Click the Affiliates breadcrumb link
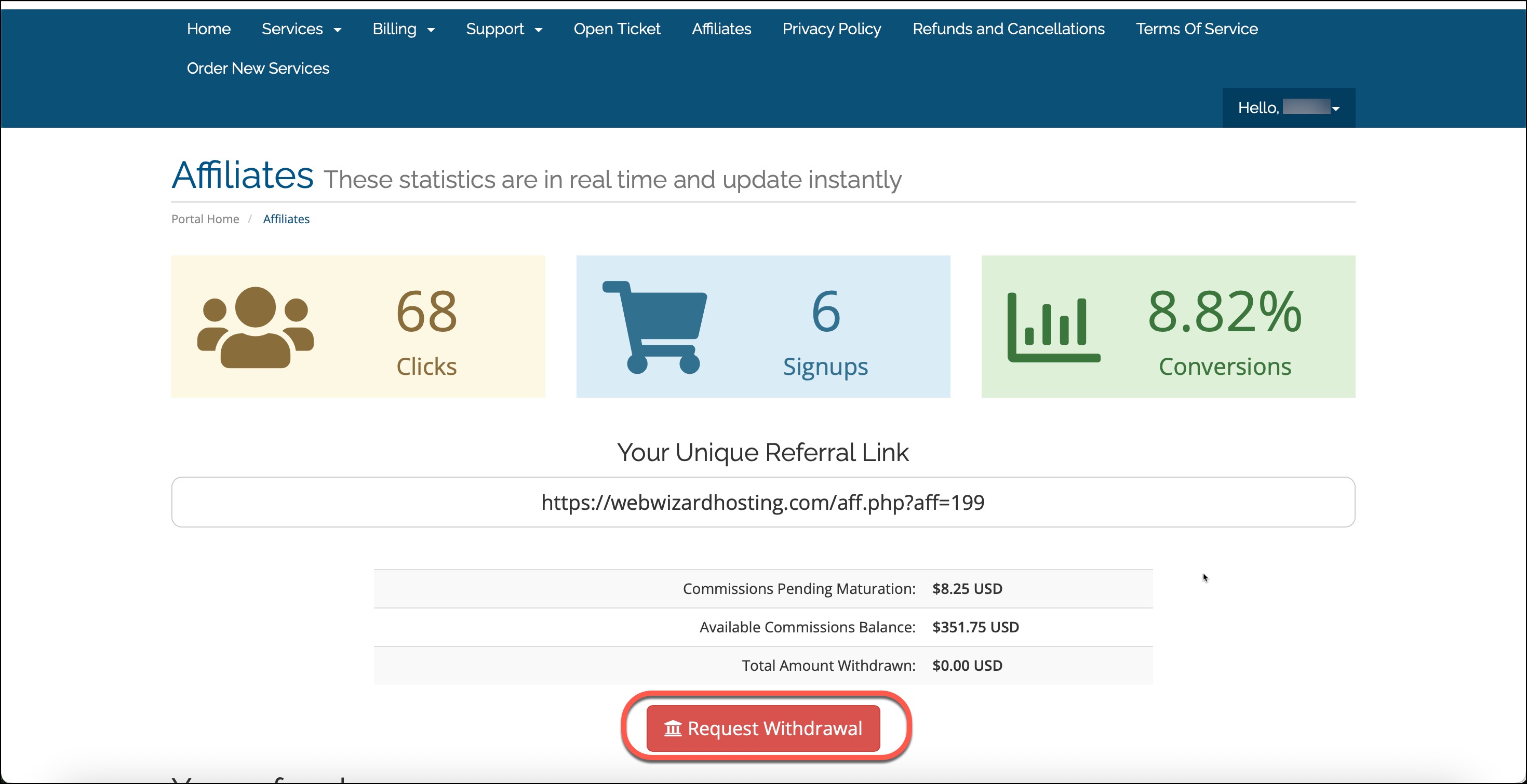This screenshot has width=1527, height=784. pyautogui.click(x=286, y=219)
